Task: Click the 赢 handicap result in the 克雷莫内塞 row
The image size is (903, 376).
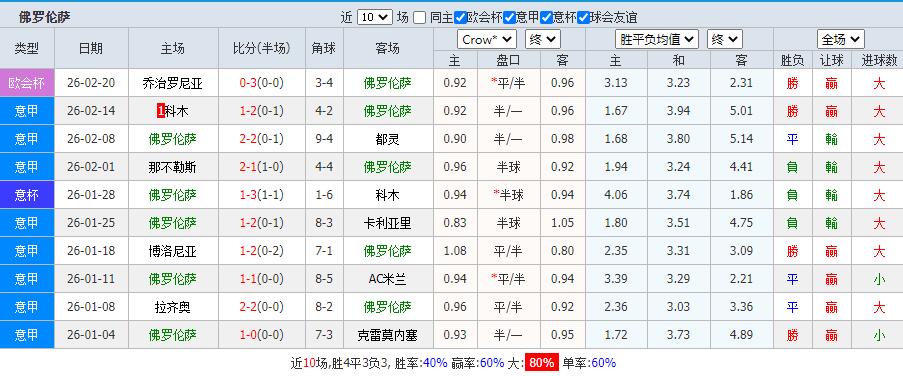Action: [831, 335]
